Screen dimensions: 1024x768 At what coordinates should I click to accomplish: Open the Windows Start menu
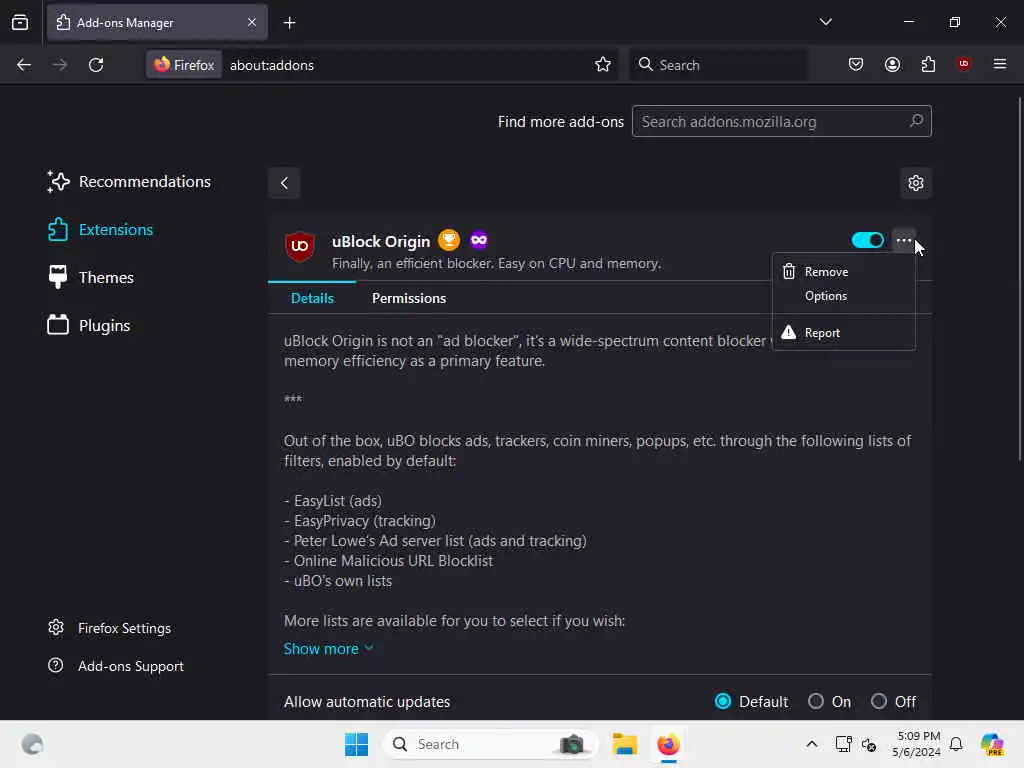[357, 744]
